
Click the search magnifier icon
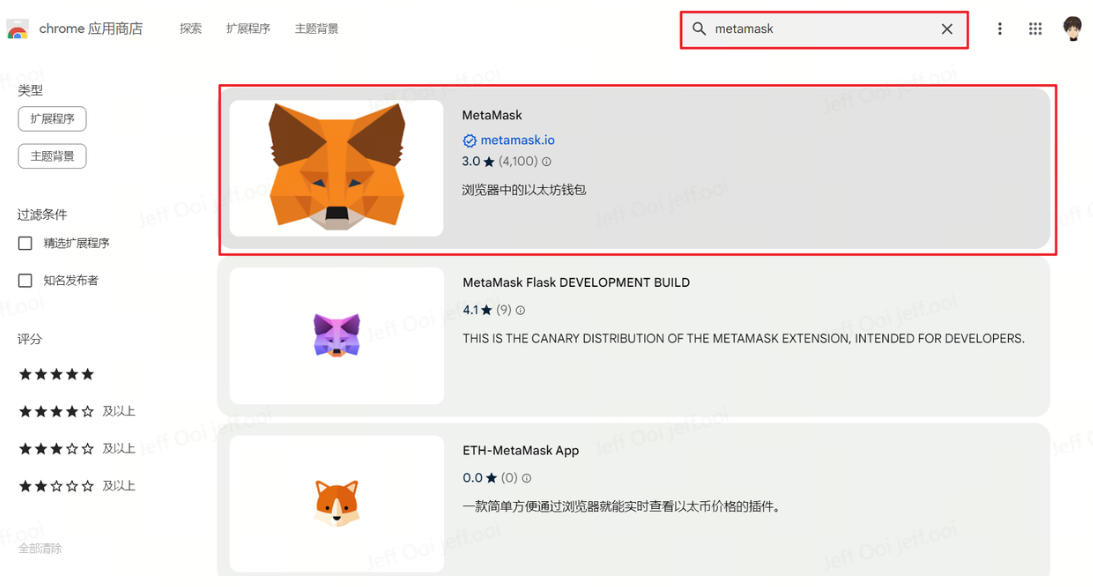(698, 29)
